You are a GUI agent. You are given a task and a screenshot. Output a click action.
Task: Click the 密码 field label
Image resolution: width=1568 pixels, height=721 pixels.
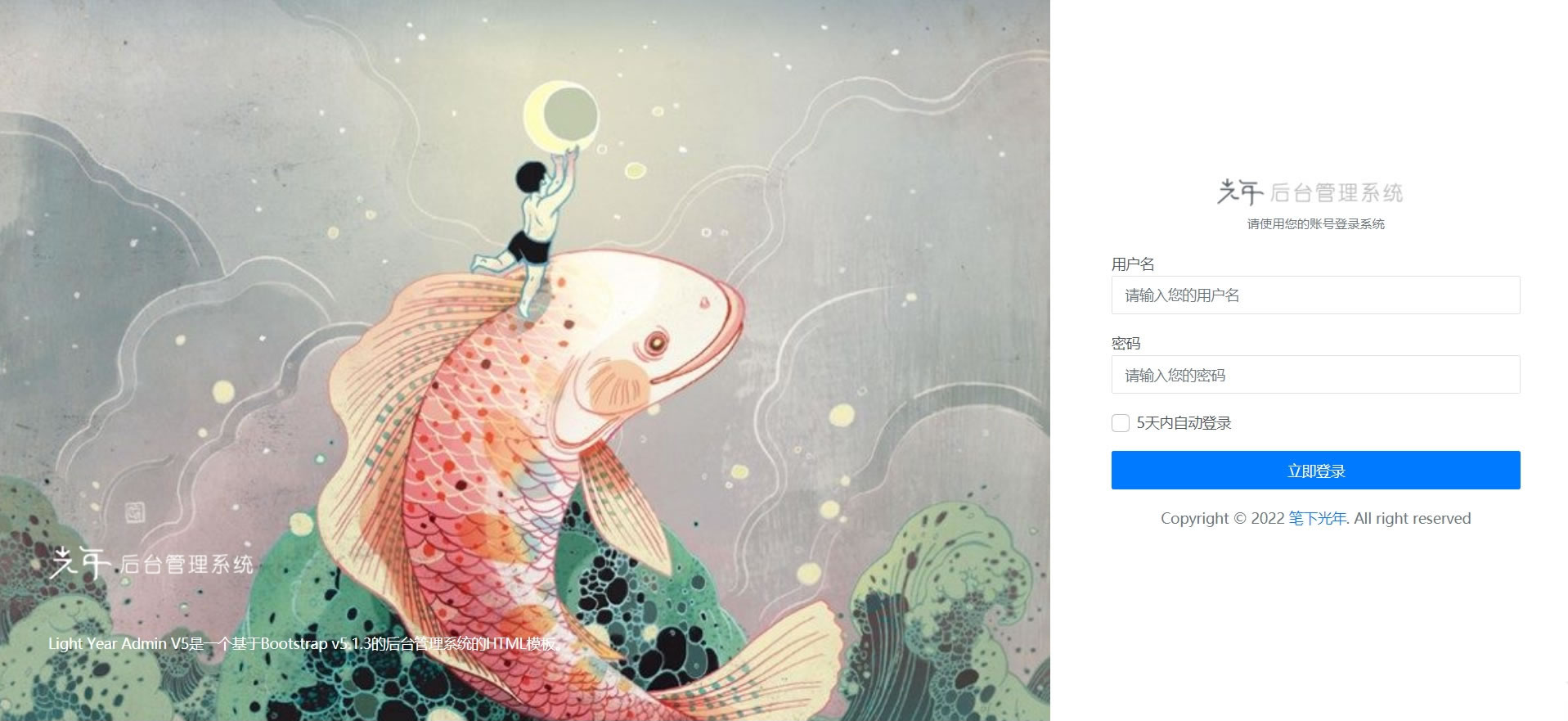pyautogui.click(x=1125, y=344)
